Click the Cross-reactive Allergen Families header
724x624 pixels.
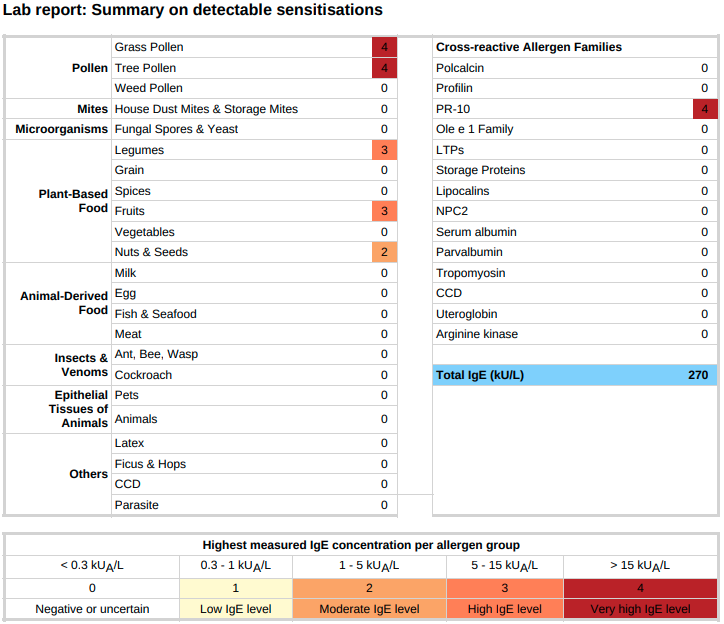(528, 47)
